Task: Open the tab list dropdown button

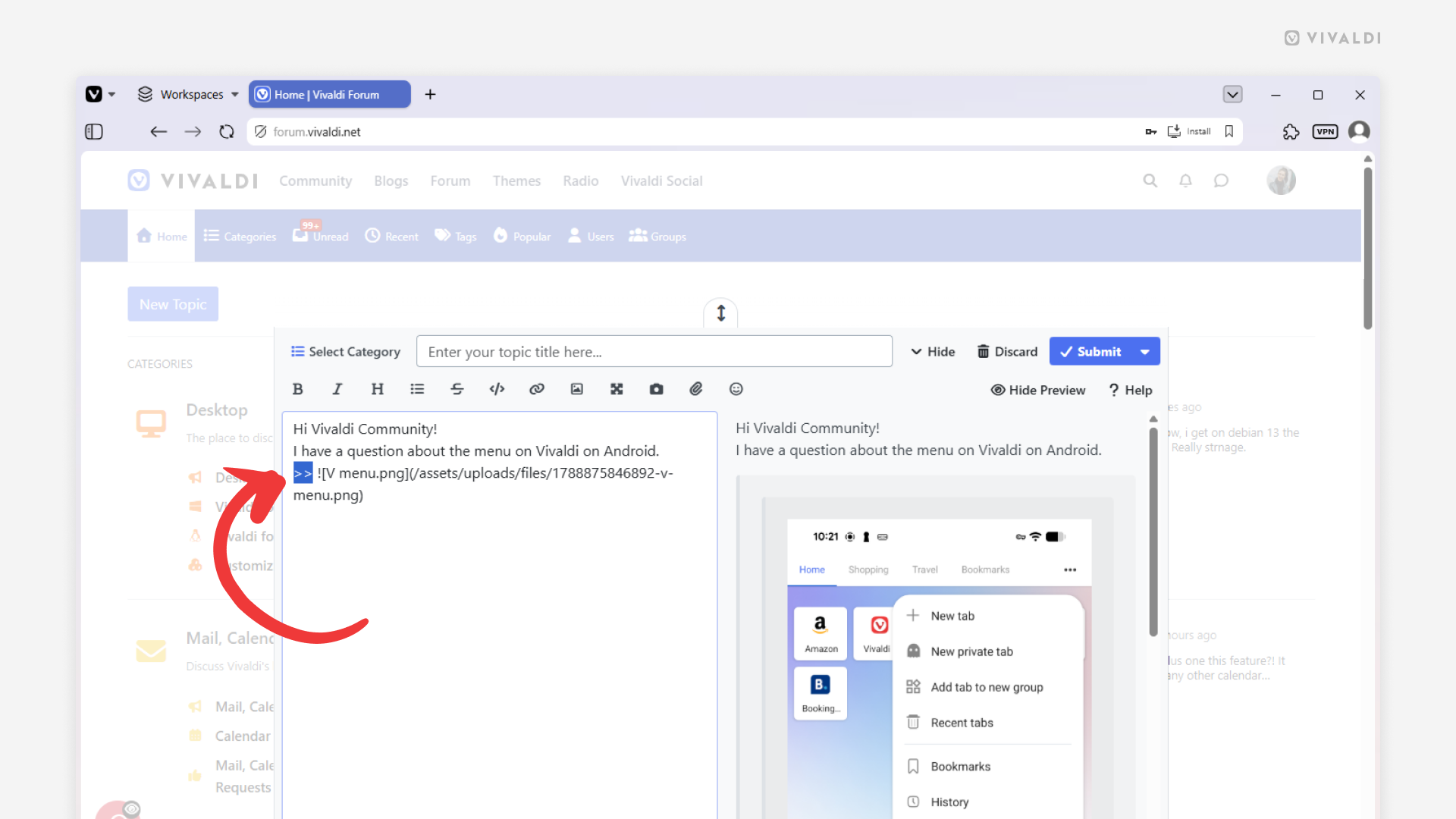Action: 1232,94
